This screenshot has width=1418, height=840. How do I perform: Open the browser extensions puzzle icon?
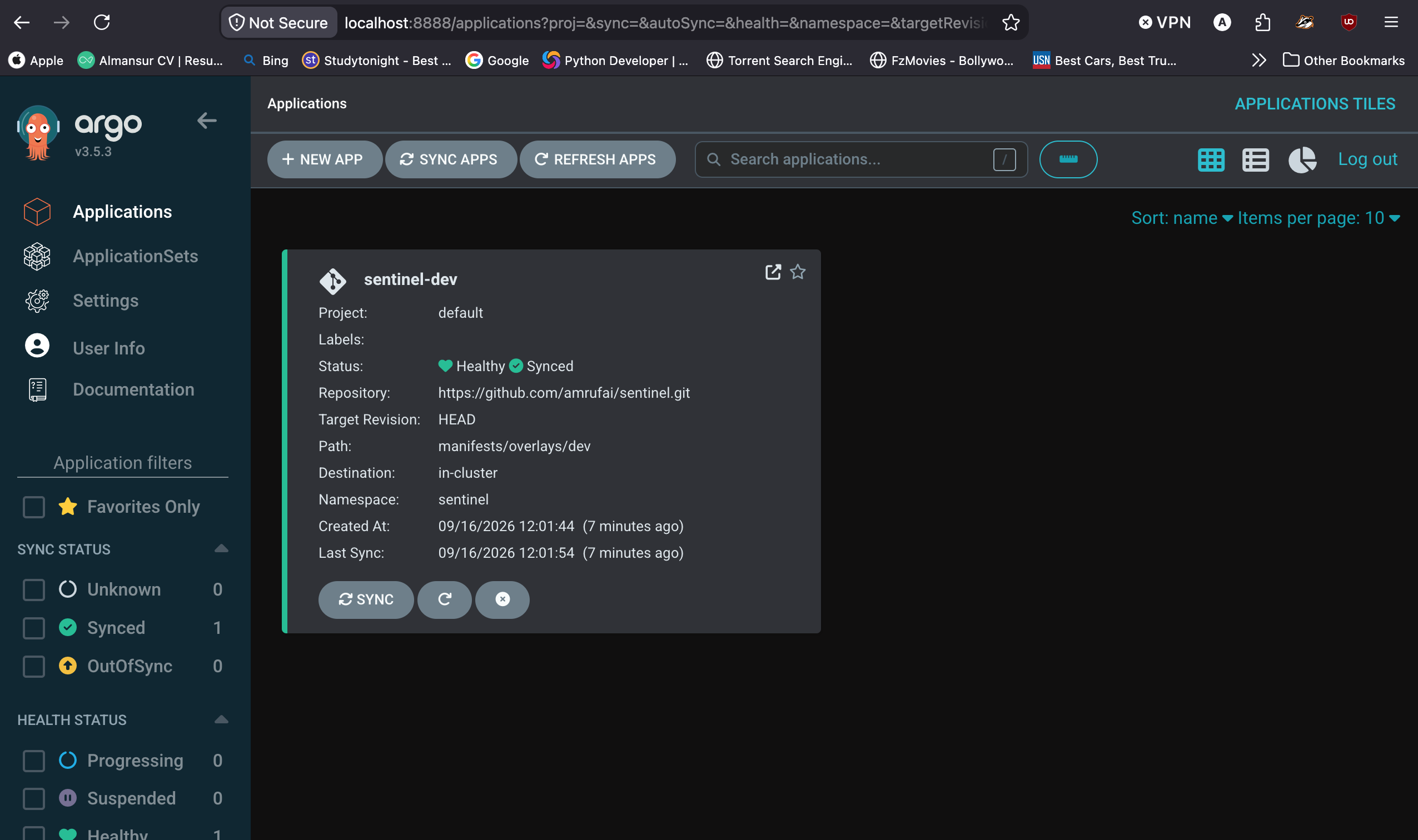click(1263, 23)
